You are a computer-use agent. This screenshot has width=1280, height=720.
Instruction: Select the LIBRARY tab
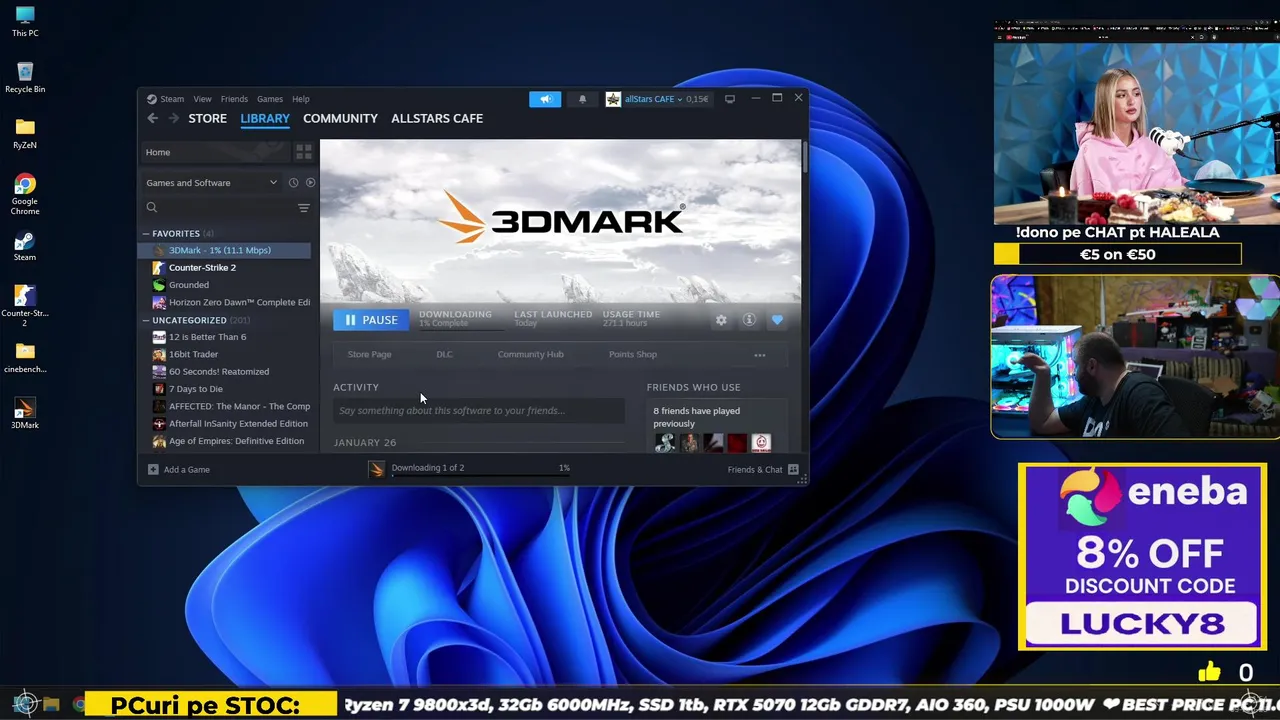pyautogui.click(x=265, y=118)
